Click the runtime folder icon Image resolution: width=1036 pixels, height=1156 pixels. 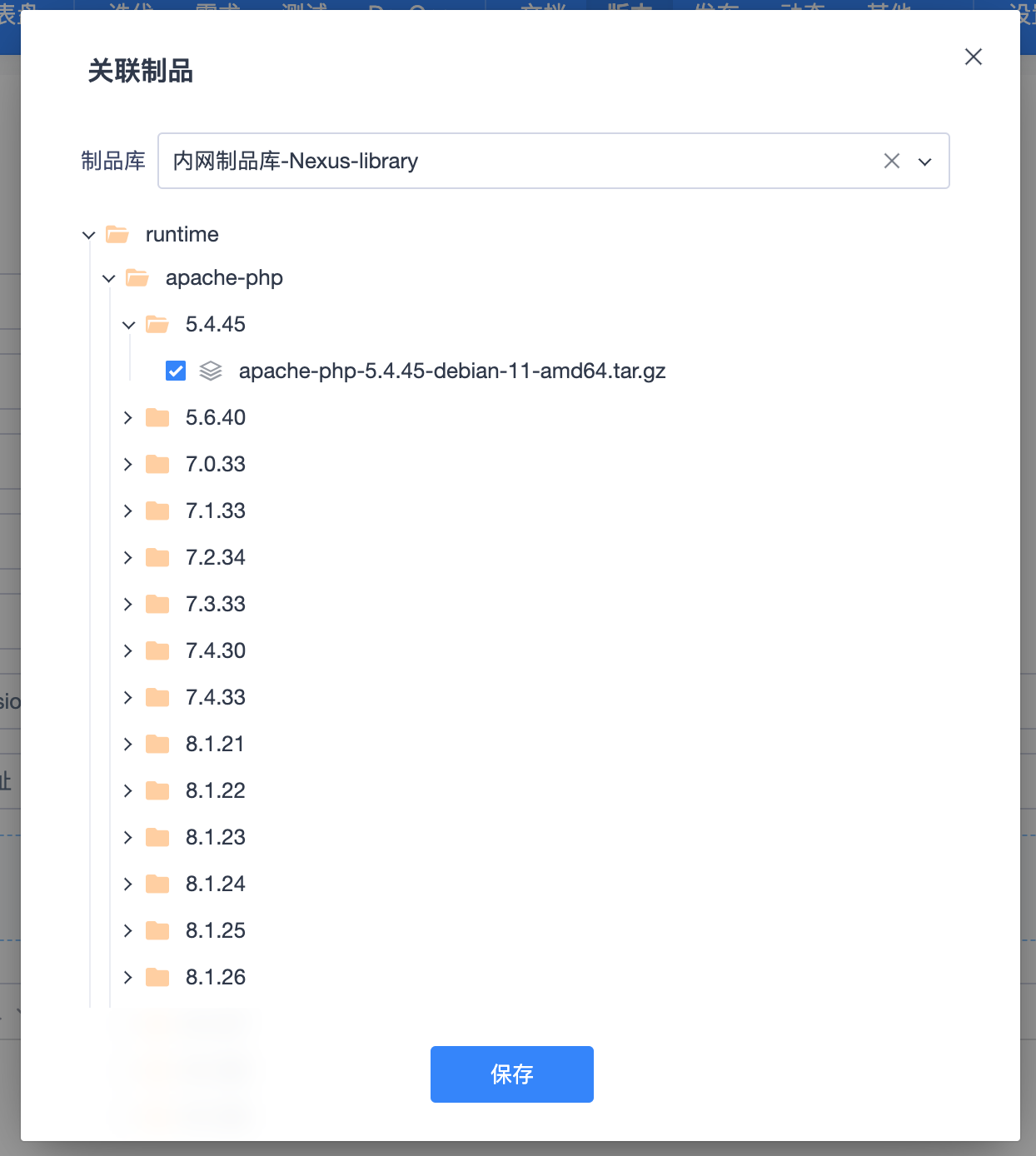click(x=117, y=235)
